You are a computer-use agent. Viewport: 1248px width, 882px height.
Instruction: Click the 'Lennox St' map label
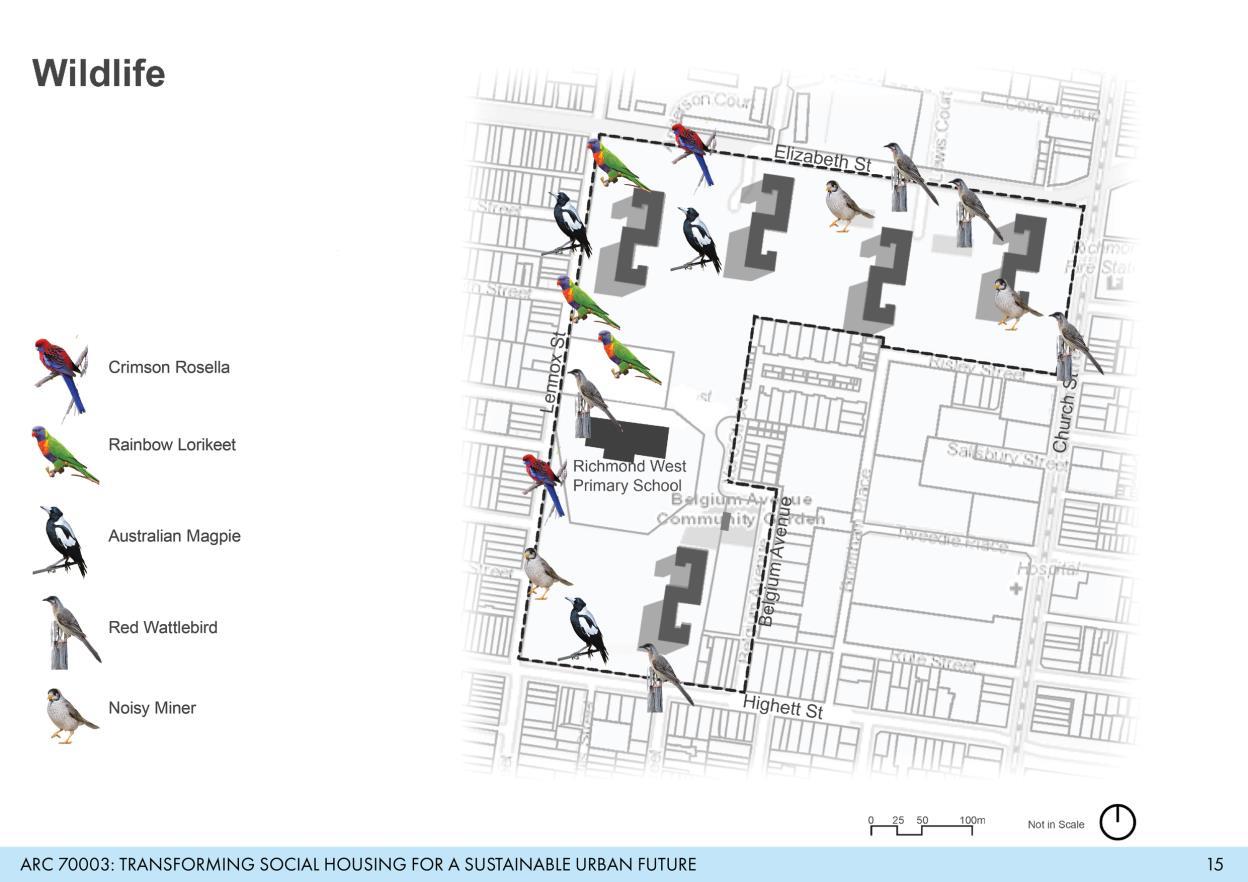tap(555, 373)
